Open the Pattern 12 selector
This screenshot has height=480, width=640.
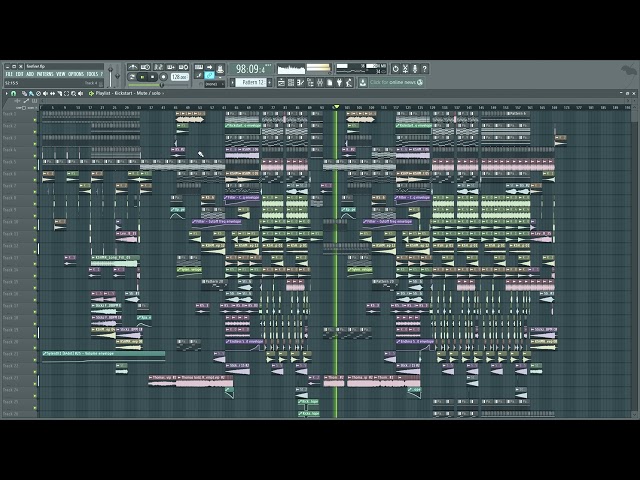click(251, 82)
